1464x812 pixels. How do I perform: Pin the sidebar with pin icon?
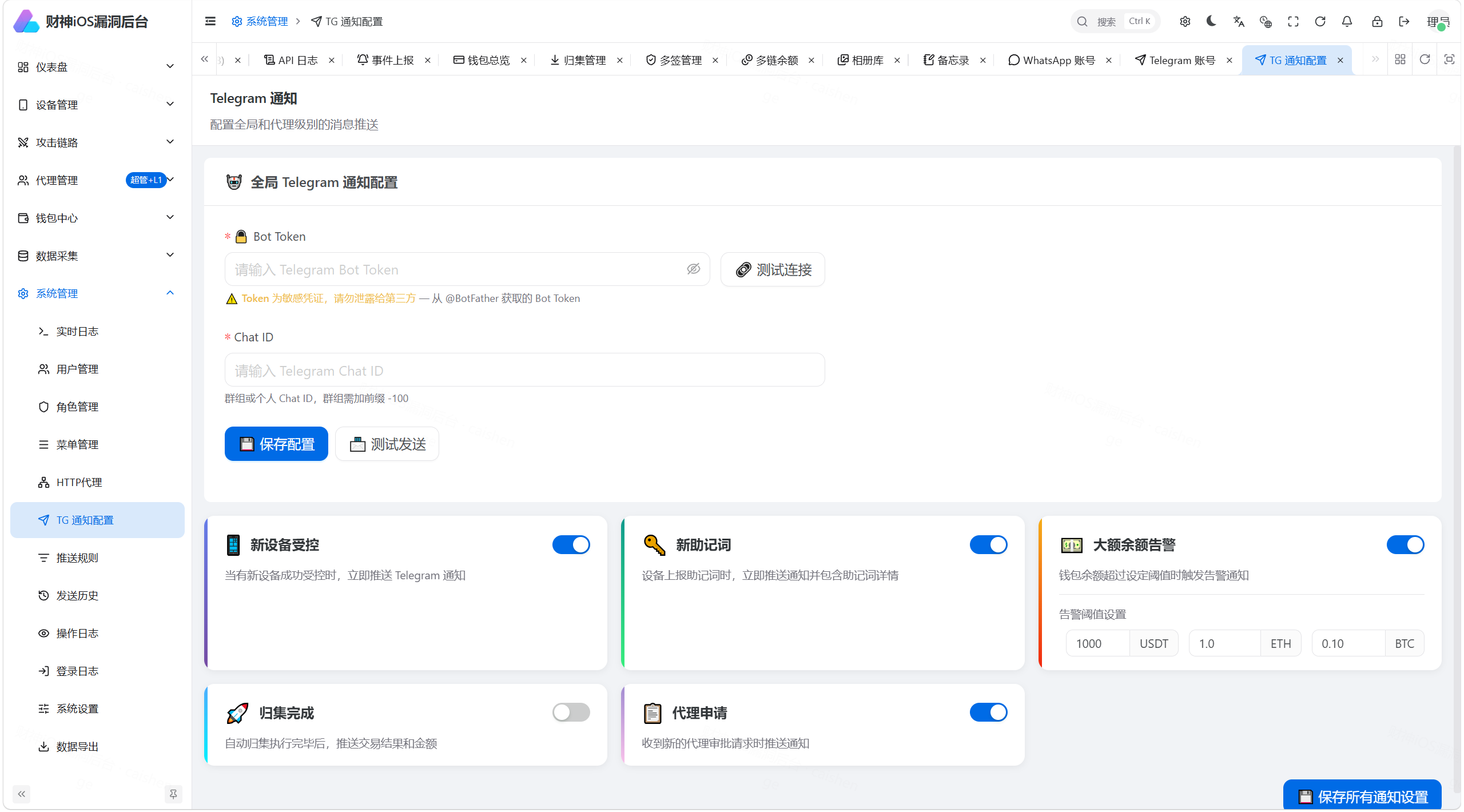tap(173, 794)
